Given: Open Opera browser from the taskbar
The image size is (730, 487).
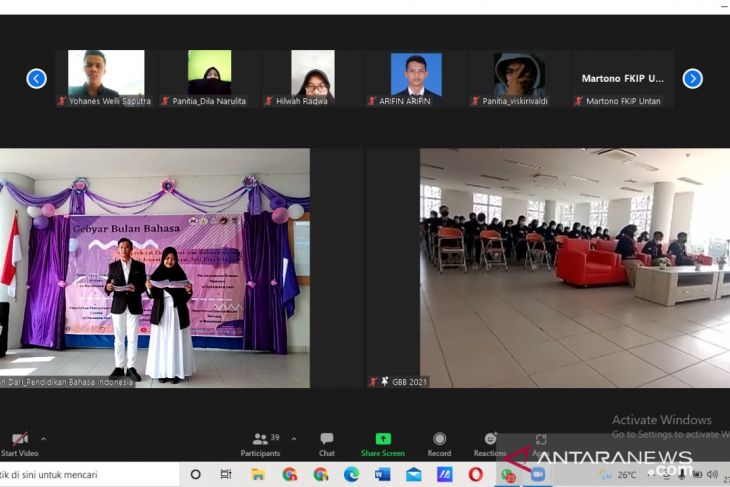Looking at the screenshot, I should 475,474.
